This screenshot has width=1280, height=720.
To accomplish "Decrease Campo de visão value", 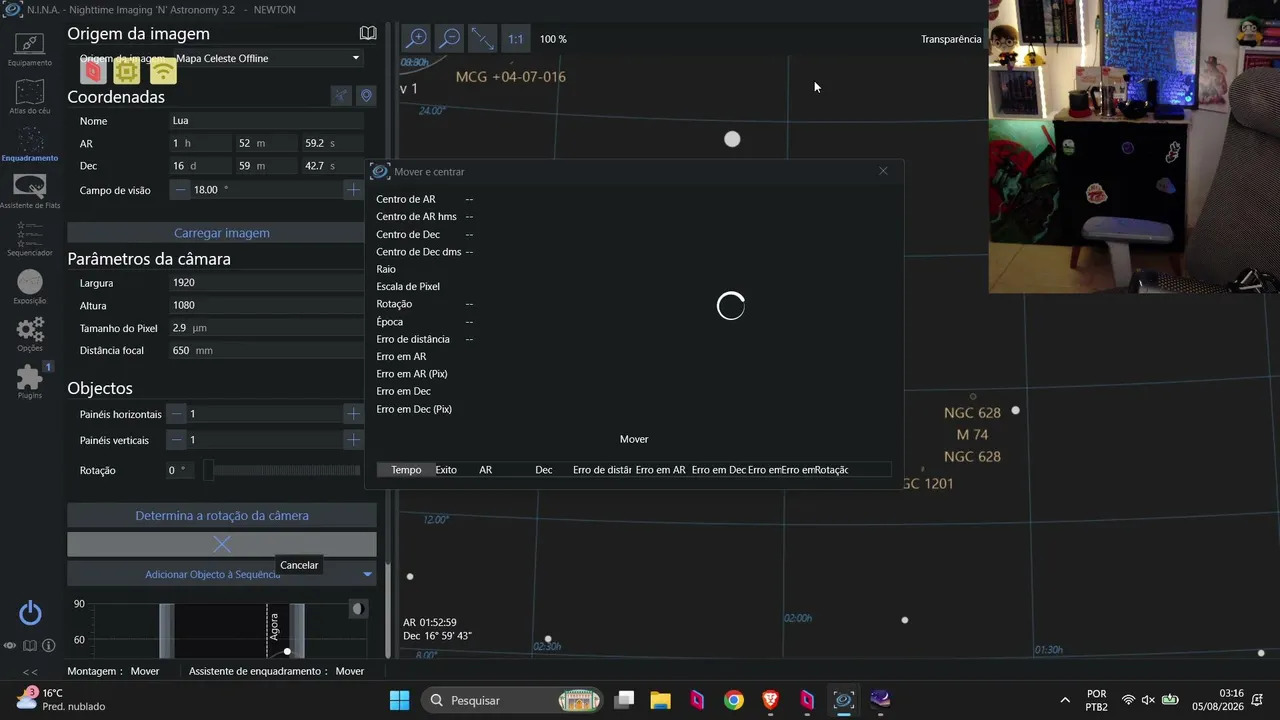I will 180,189.
